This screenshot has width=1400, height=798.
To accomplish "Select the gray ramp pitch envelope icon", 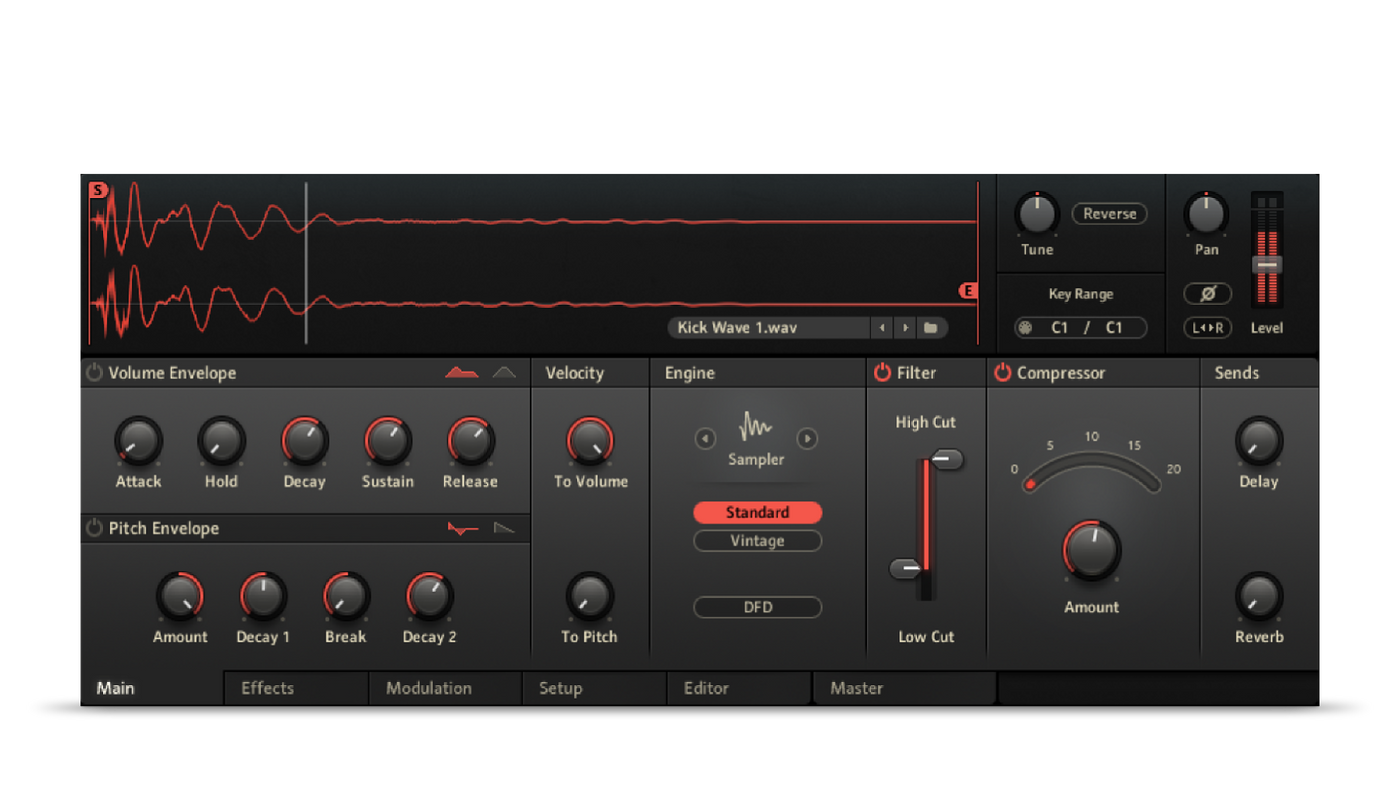I will 505,528.
